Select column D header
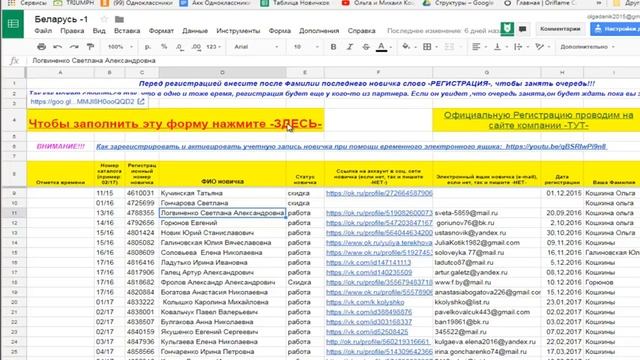 click(x=222, y=72)
